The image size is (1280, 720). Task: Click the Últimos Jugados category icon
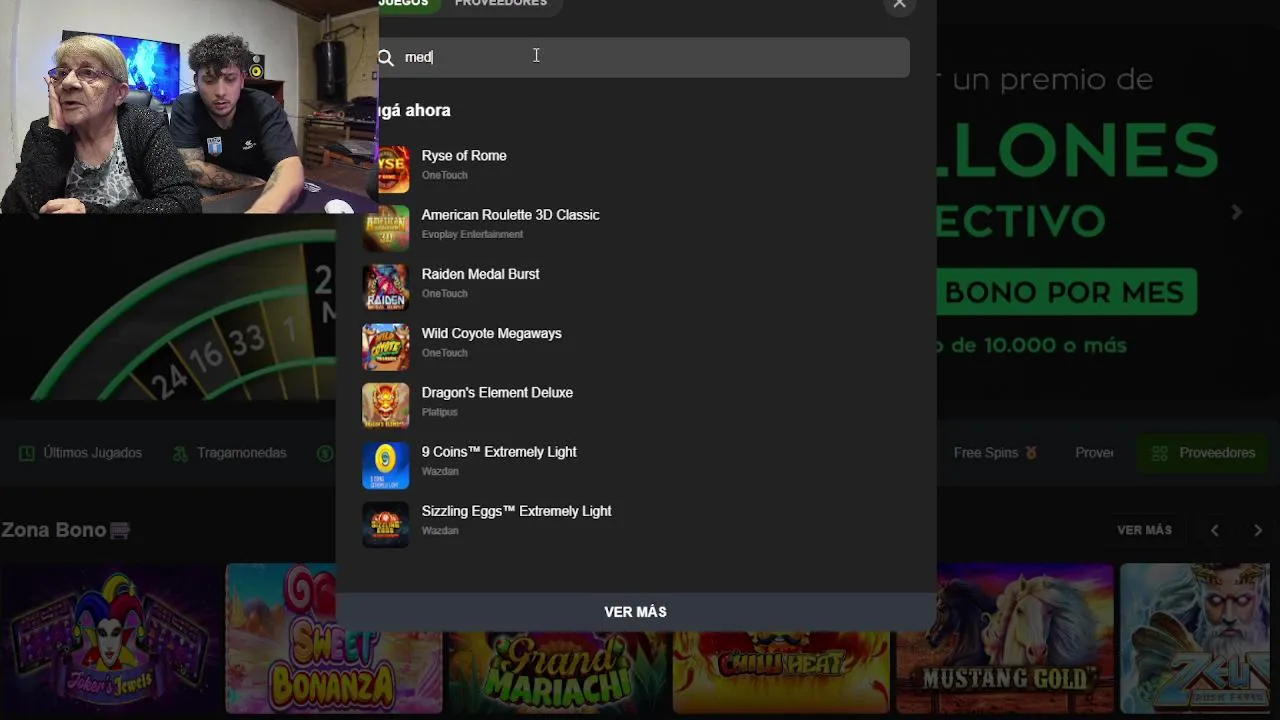click(27, 453)
